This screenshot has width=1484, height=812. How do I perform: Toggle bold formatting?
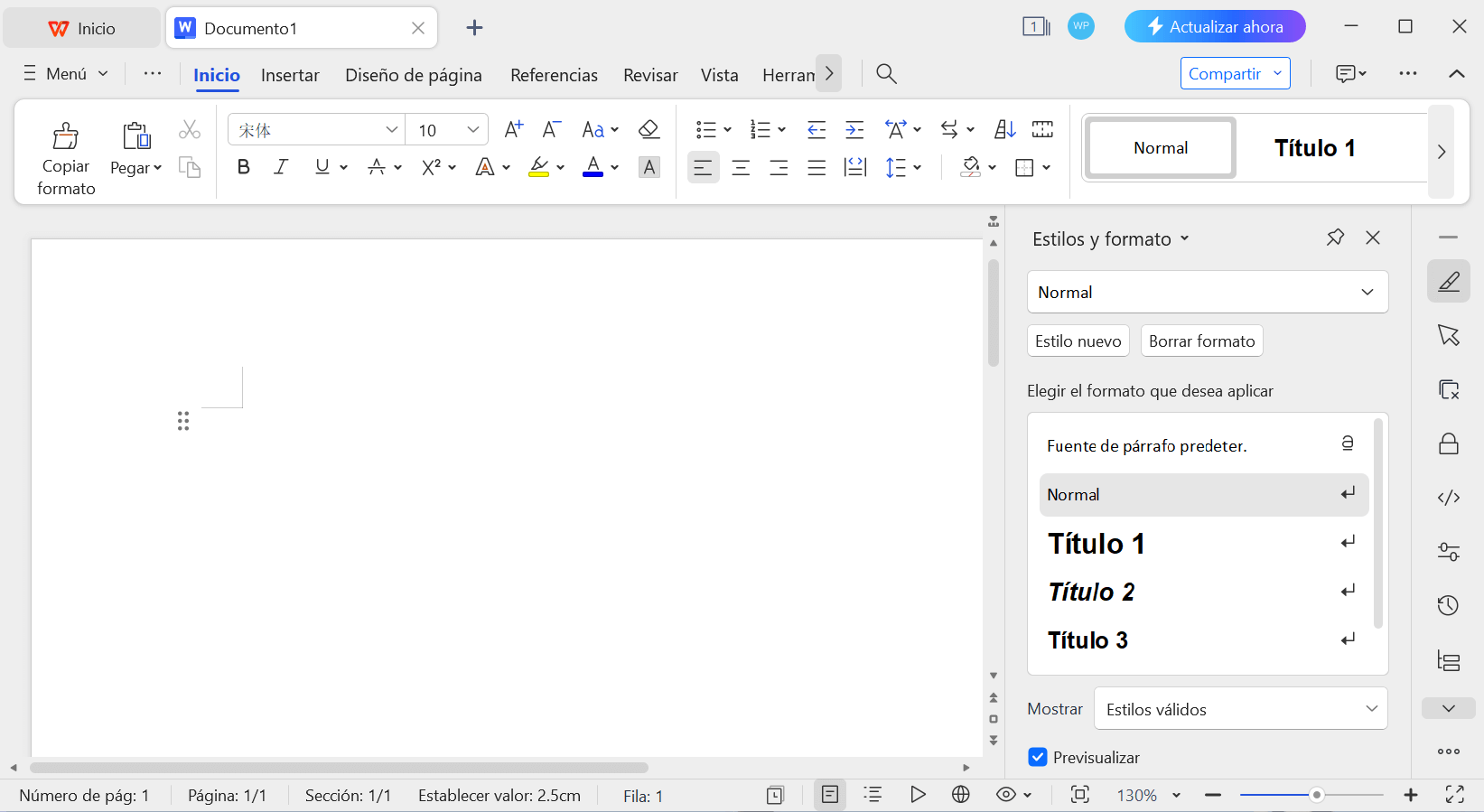click(x=243, y=167)
